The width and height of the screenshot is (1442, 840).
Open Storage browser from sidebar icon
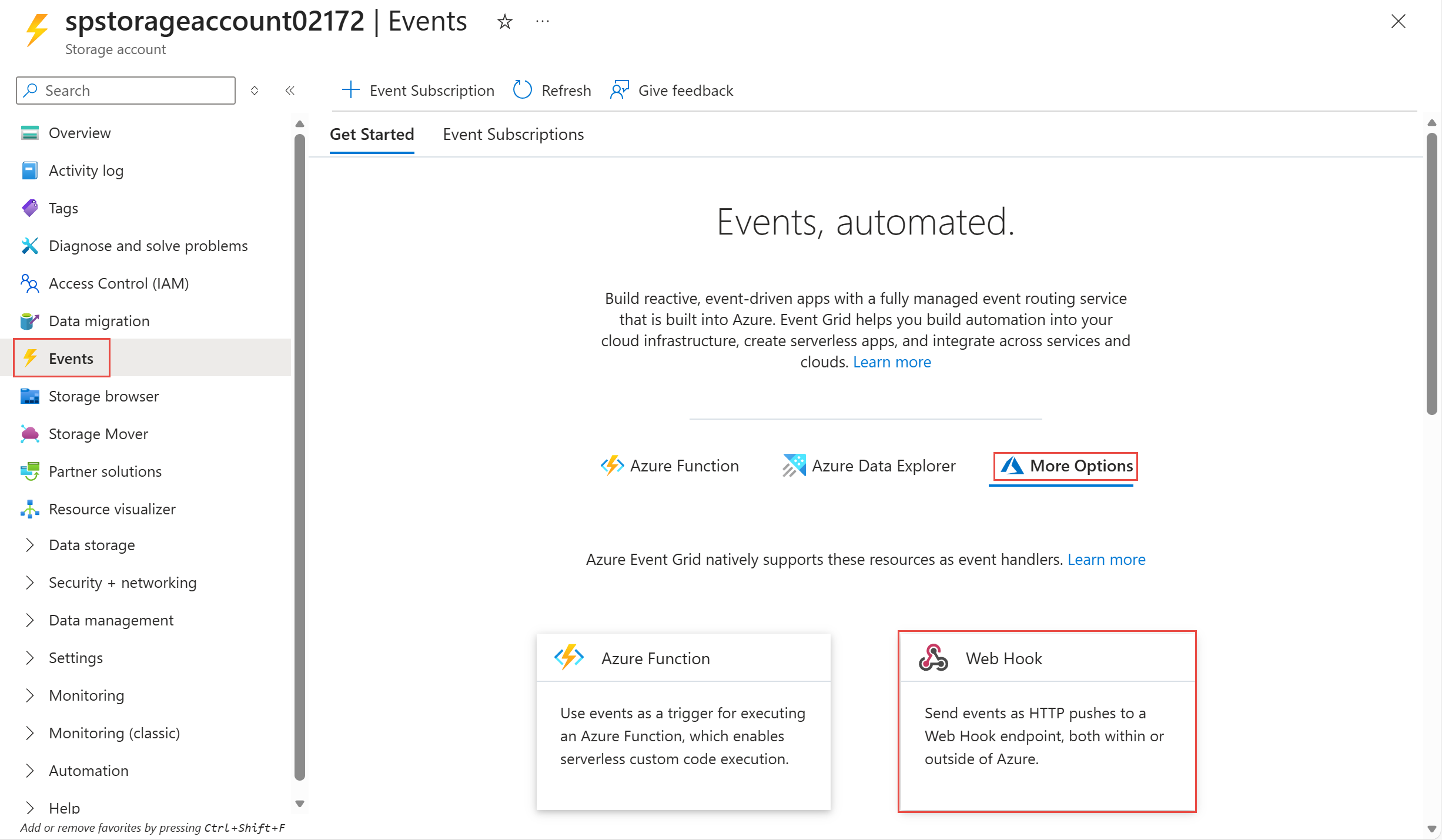tap(30, 396)
